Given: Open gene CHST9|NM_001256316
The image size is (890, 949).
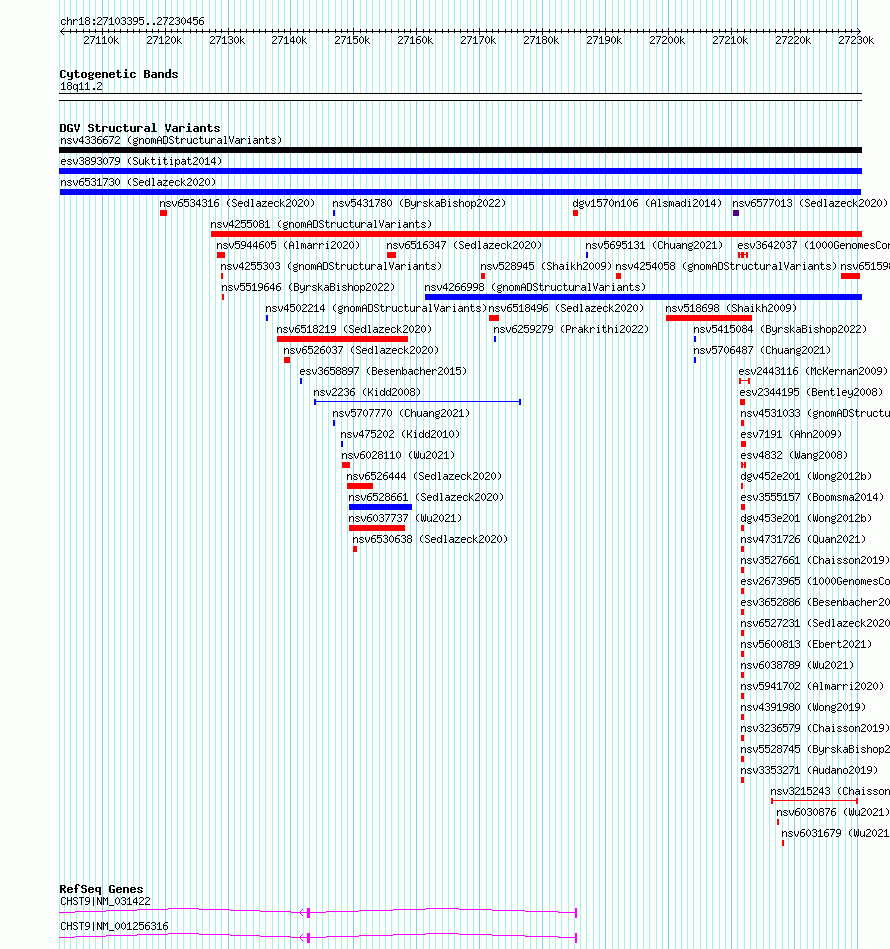Looking at the screenshot, I should [114, 926].
